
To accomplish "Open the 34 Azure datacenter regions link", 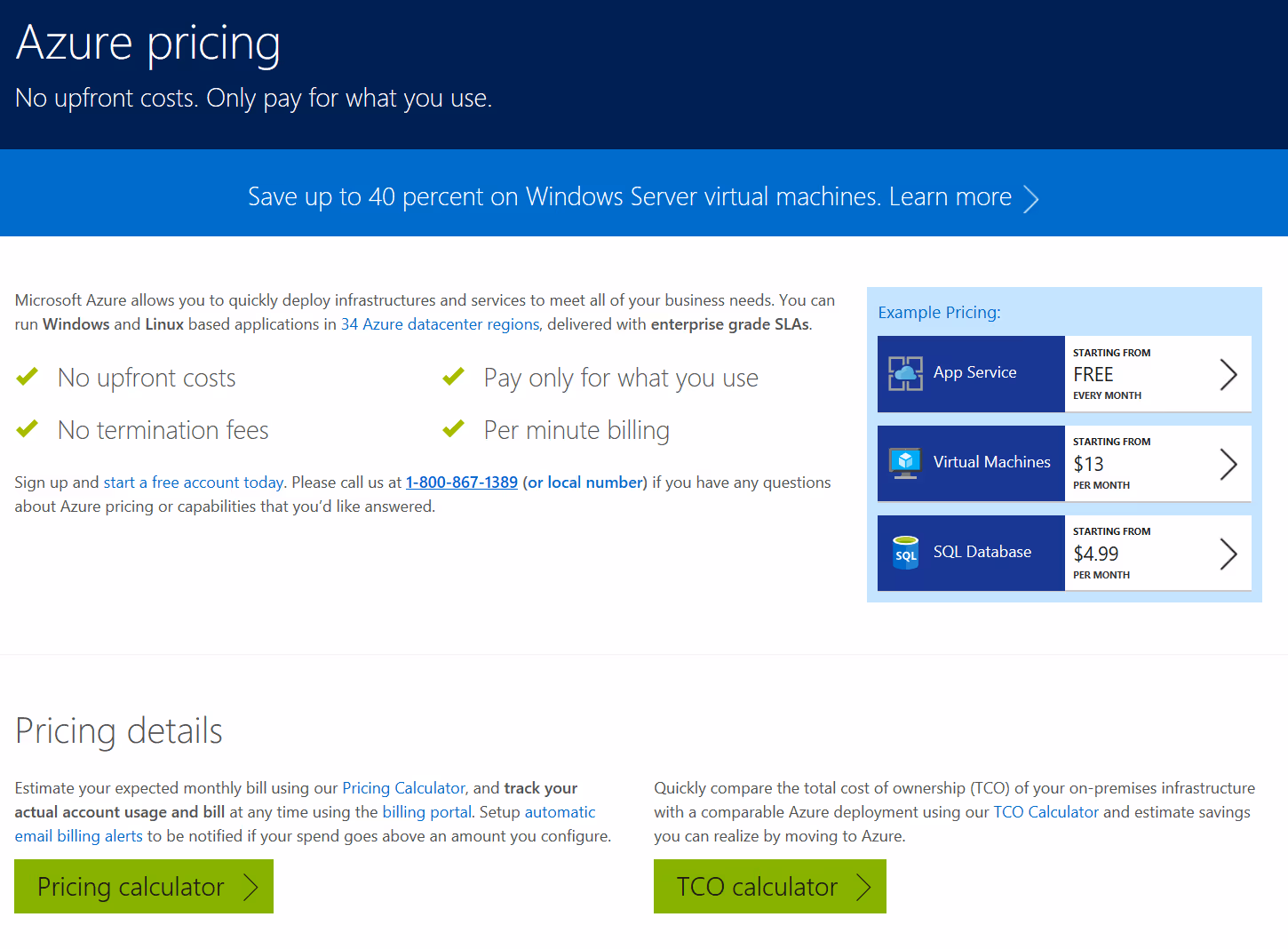I will [x=440, y=324].
